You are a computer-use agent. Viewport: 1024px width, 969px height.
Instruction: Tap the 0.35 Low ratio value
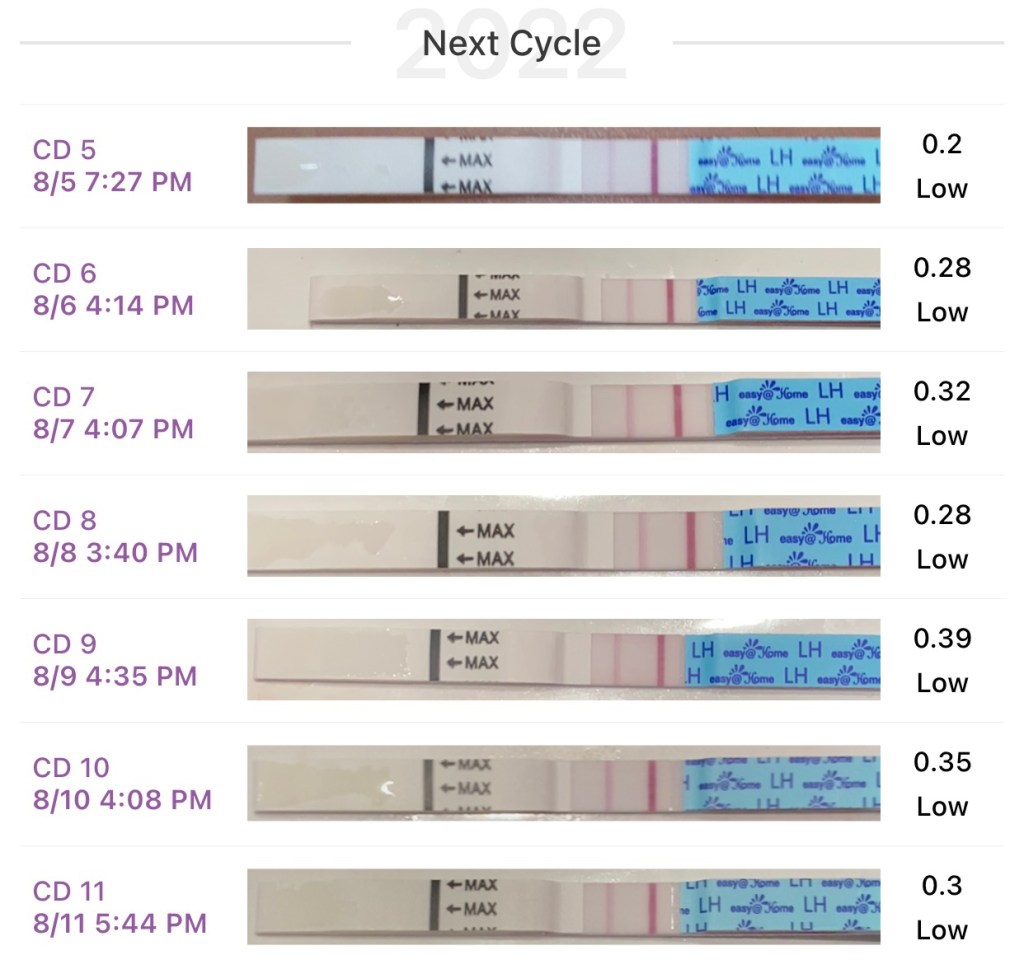[942, 784]
